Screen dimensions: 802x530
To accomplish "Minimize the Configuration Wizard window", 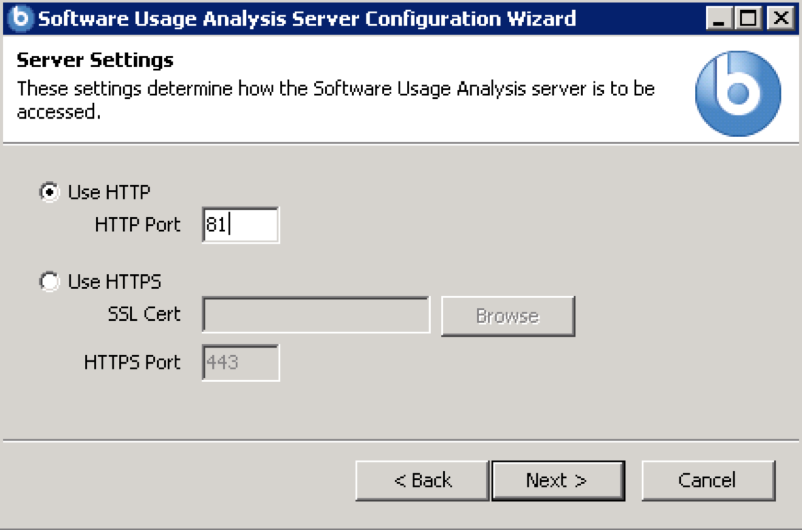I will click(x=719, y=18).
